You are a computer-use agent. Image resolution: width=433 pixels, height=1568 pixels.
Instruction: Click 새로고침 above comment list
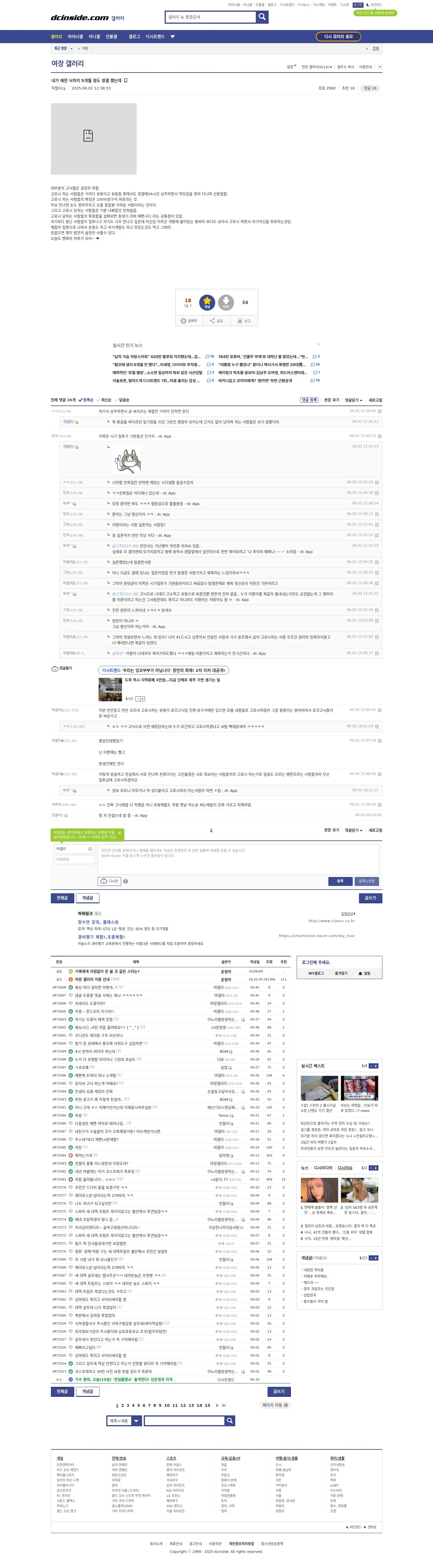[x=375, y=400]
